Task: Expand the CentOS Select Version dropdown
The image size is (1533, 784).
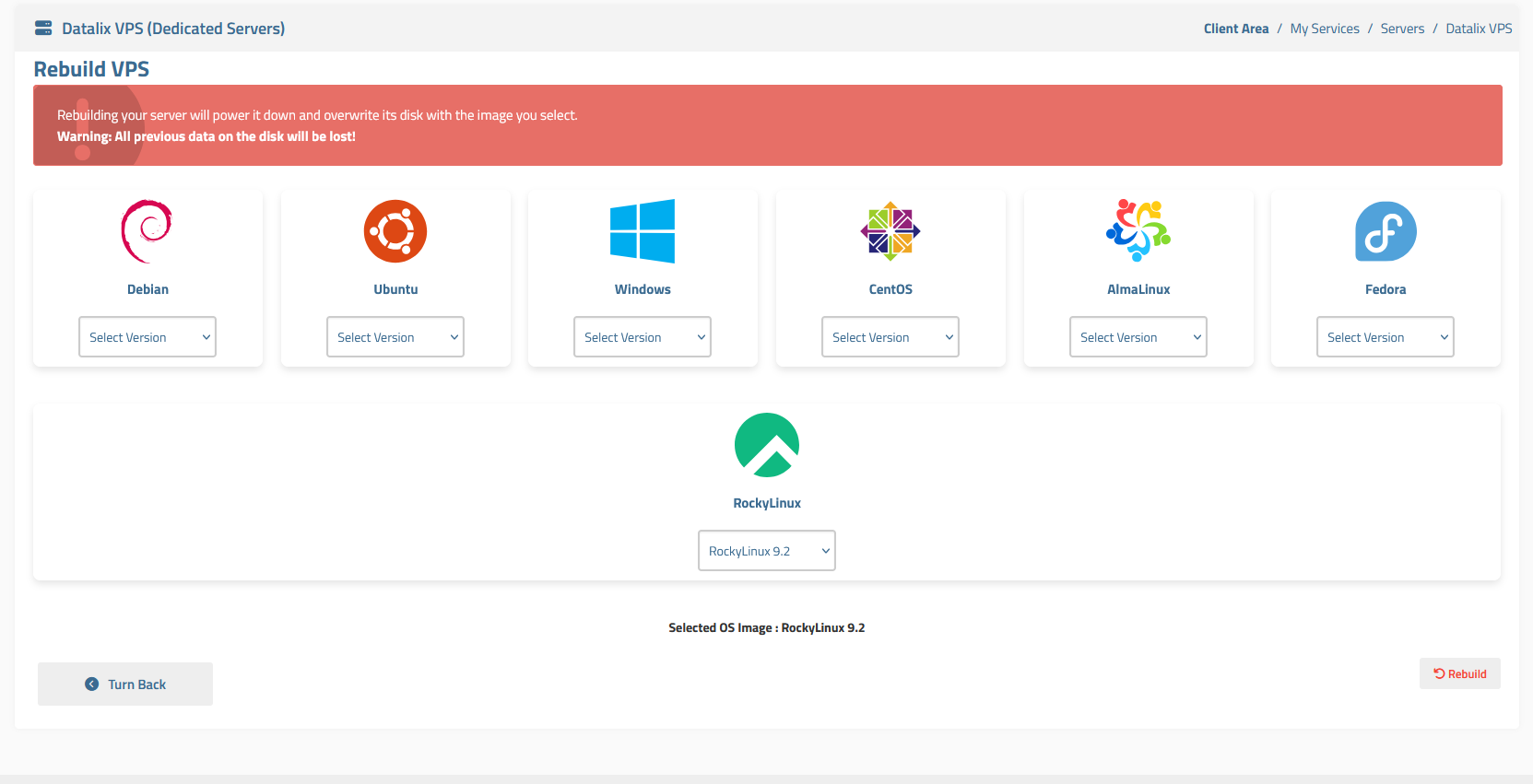Action: pos(890,337)
